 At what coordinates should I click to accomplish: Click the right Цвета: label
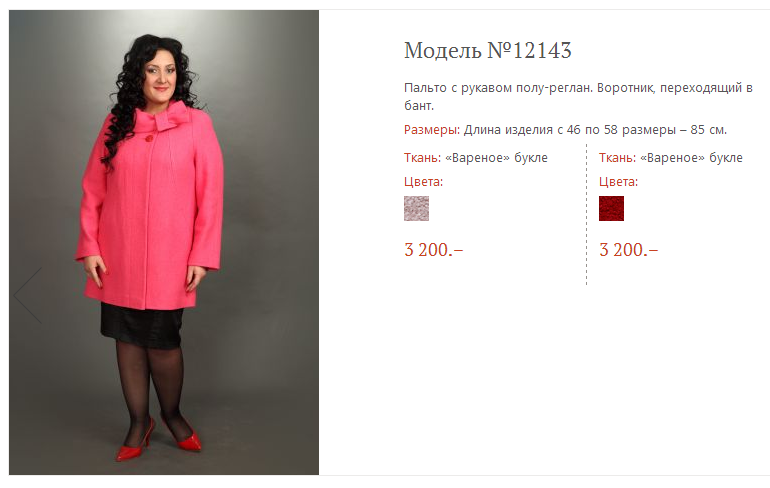pyautogui.click(x=618, y=182)
